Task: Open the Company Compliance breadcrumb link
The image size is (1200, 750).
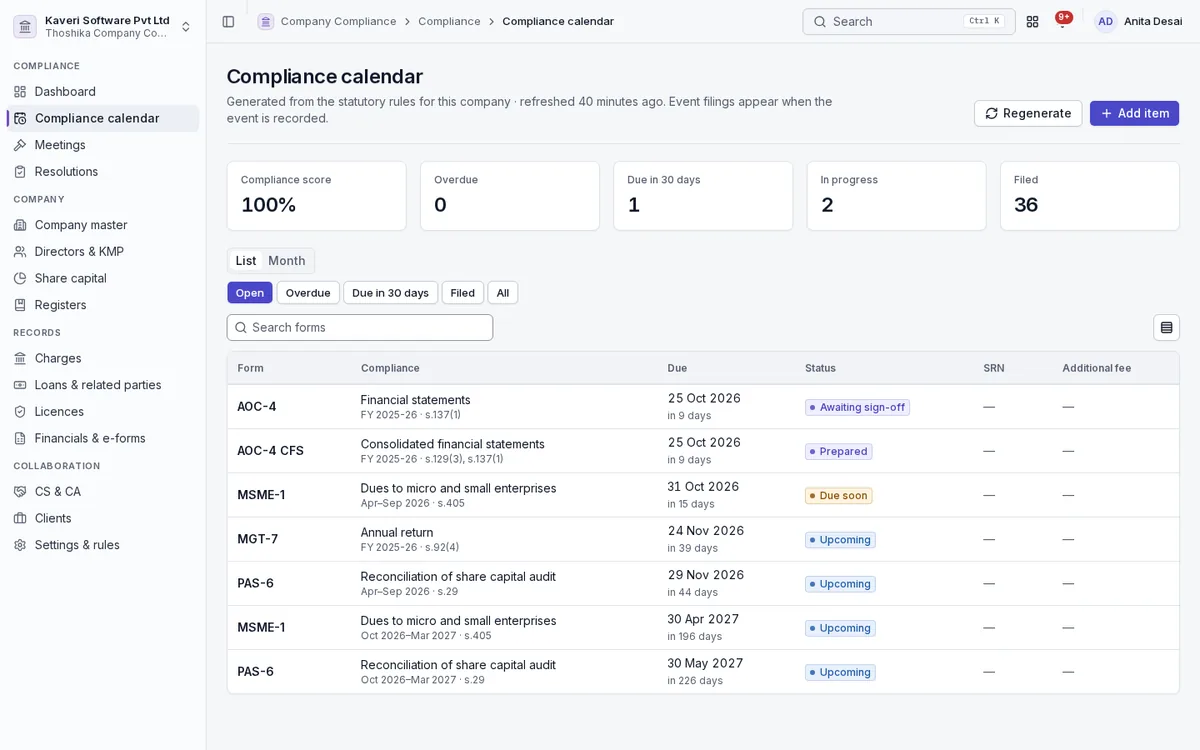Action: (338, 21)
